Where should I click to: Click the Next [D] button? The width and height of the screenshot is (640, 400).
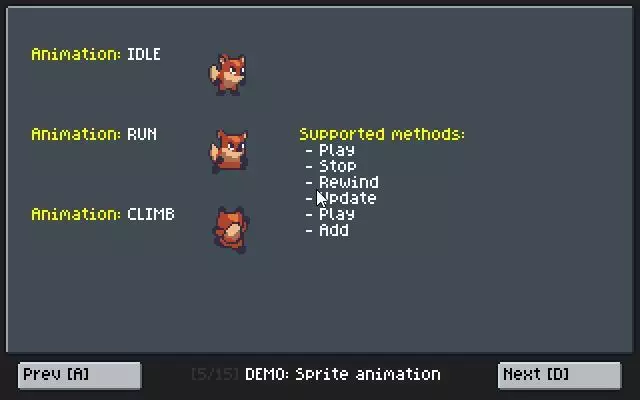click(560, 375)
